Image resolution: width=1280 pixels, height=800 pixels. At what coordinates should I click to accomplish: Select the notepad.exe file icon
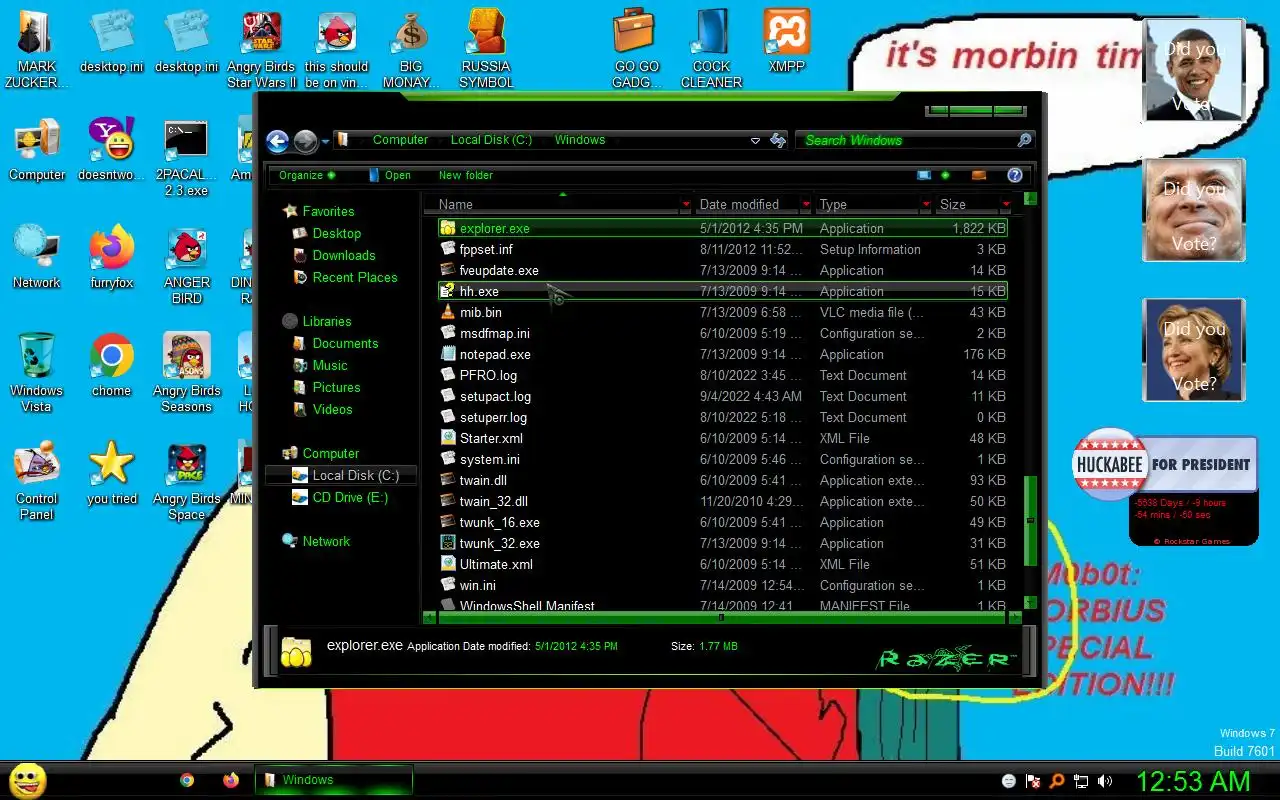448,354
